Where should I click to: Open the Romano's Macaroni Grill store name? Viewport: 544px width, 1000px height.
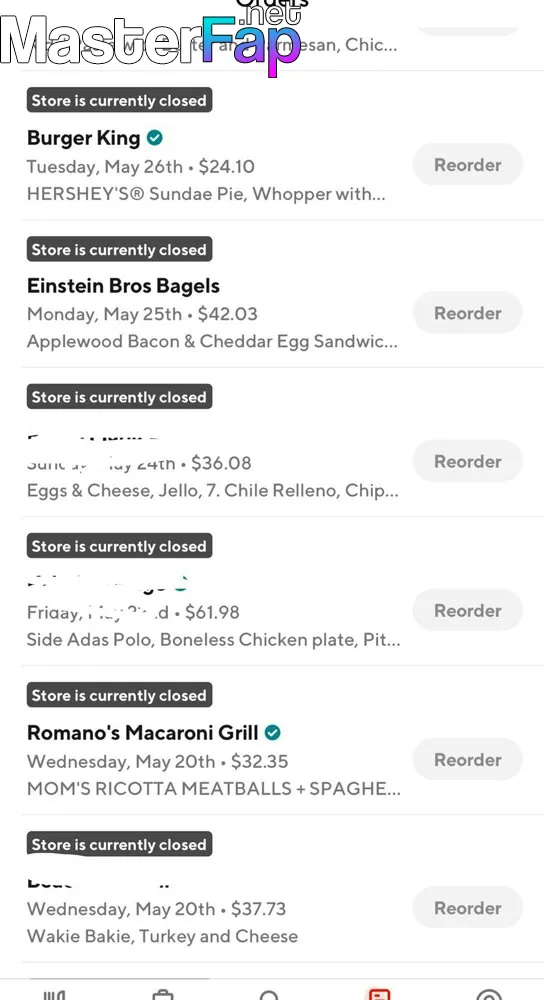pos(143,732)
